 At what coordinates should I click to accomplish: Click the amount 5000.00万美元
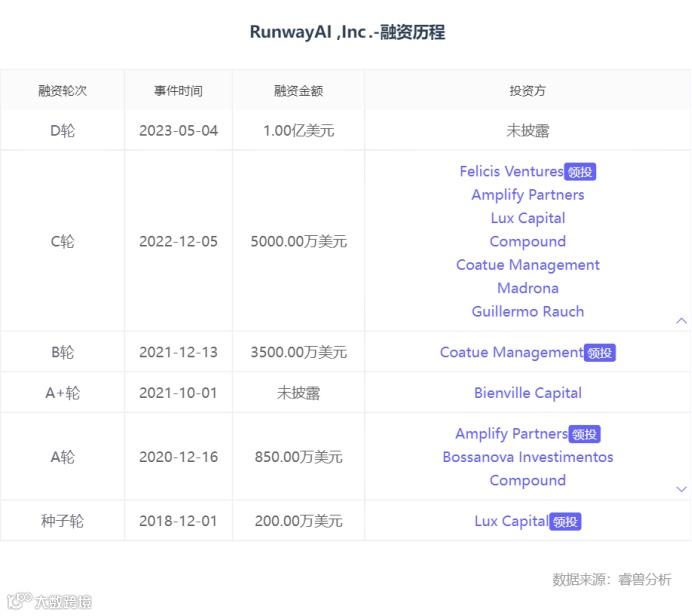[x=298, y=241]
